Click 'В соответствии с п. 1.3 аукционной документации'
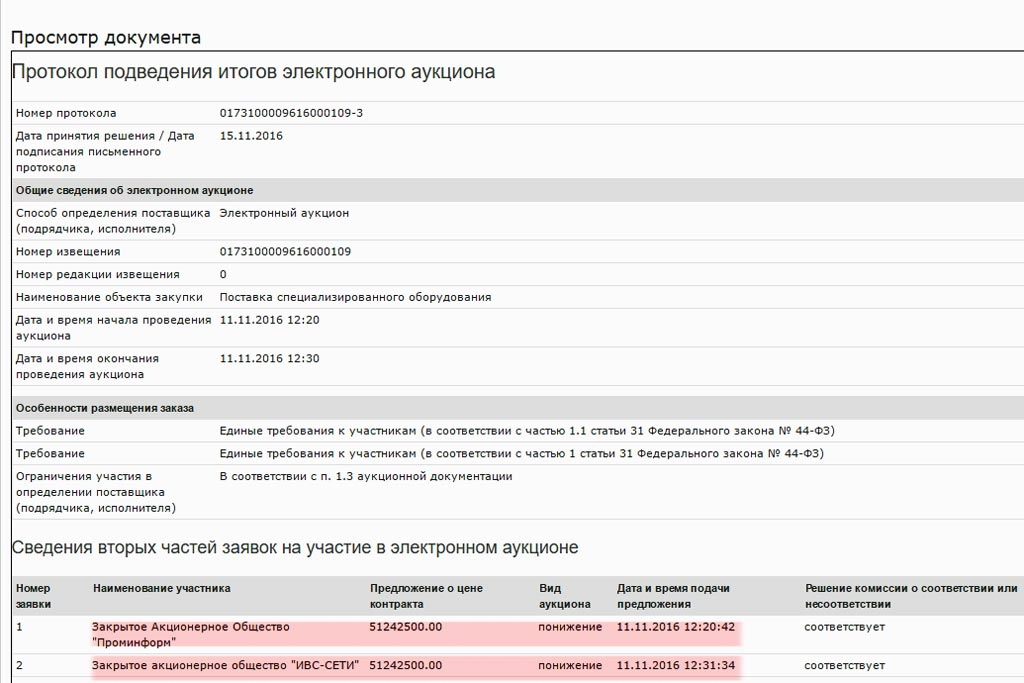This screenshot has height=683, width=1024. 366,476
